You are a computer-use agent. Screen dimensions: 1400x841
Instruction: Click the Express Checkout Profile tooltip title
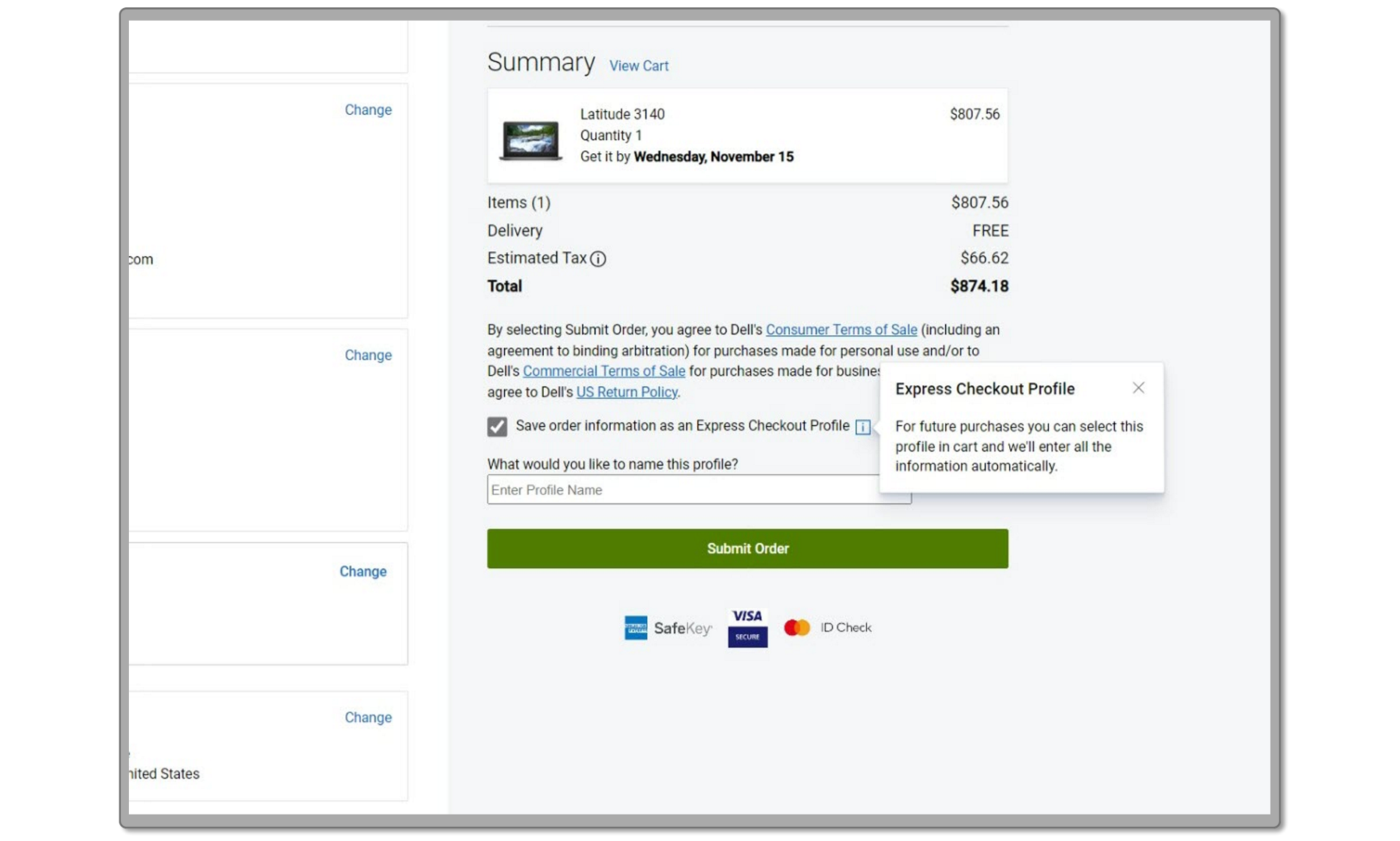click(984, 389)
